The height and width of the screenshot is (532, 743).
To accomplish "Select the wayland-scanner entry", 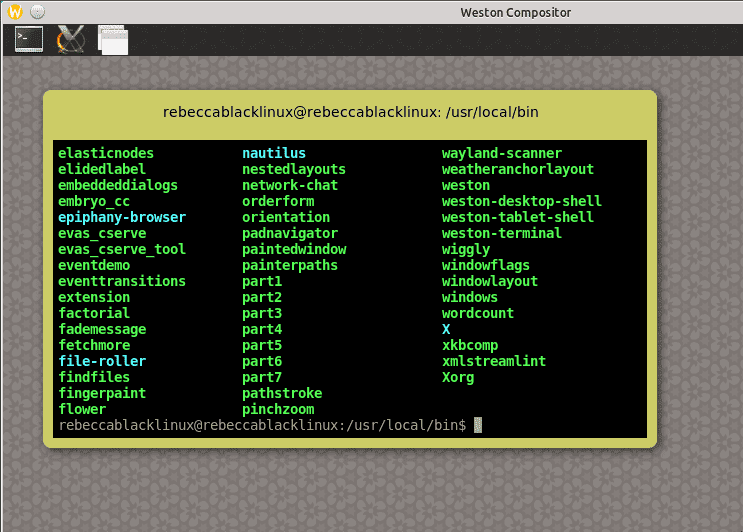I will 502,153.
